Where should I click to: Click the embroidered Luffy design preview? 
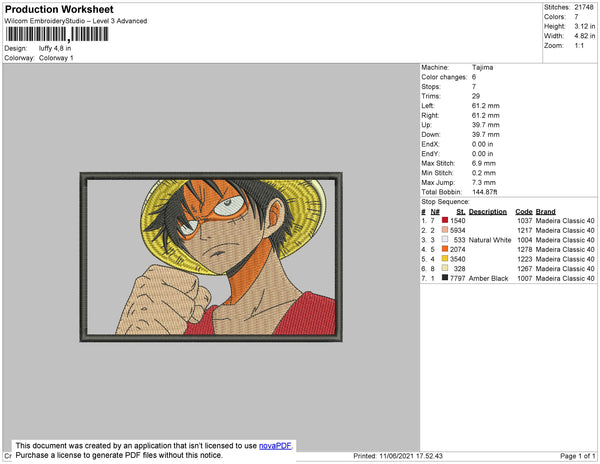pyautogui.click(x=211, y=257)
